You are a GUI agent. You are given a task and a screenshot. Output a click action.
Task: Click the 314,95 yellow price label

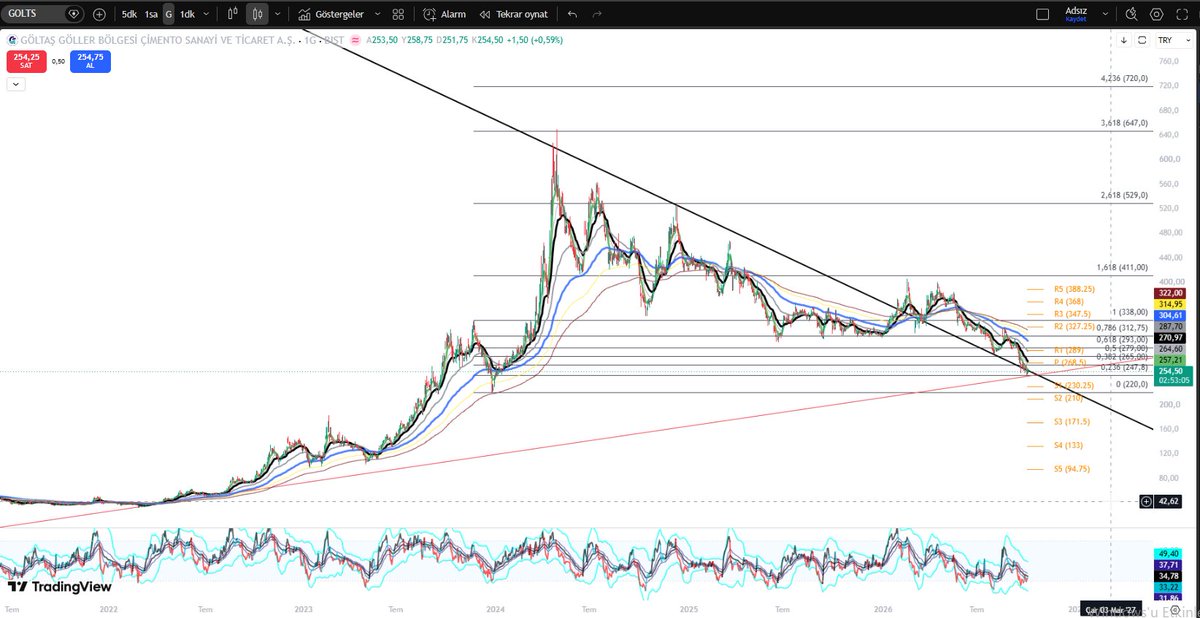pos(1169,303)
